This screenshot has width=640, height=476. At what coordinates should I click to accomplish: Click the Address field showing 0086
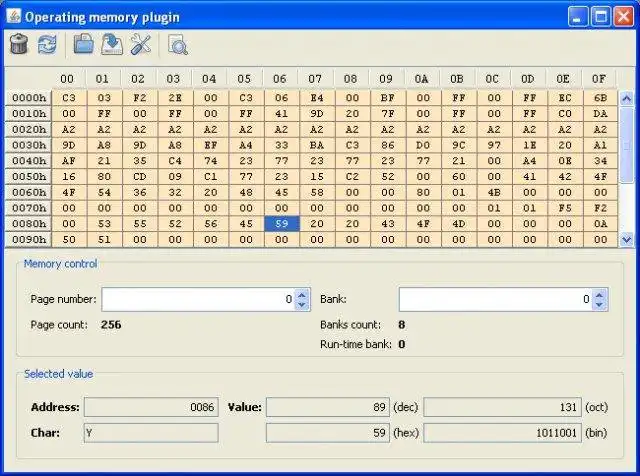pyautogui.click(x=151, y=407)
